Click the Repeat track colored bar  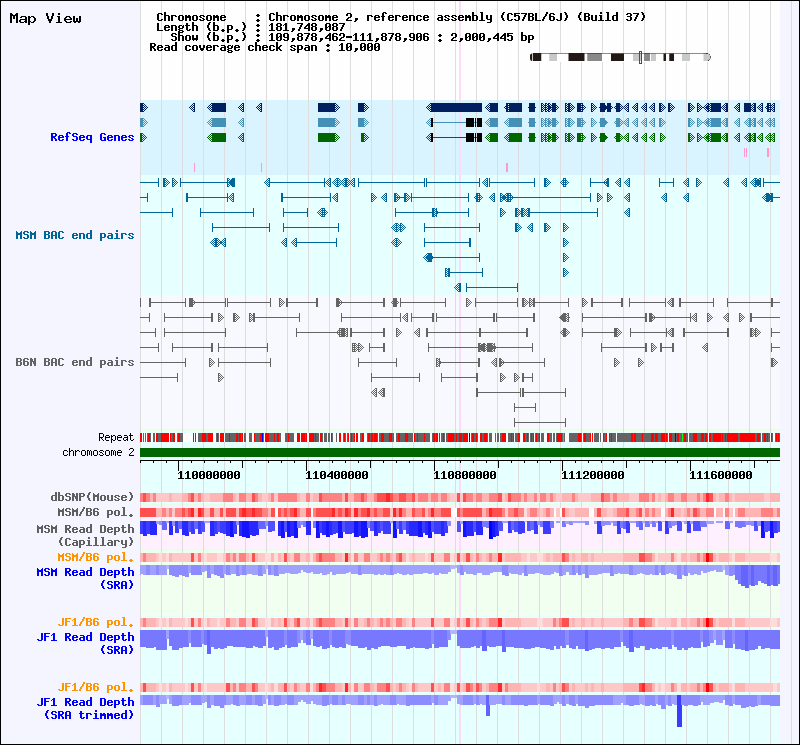pyautogui.click(x=460, y=437)
